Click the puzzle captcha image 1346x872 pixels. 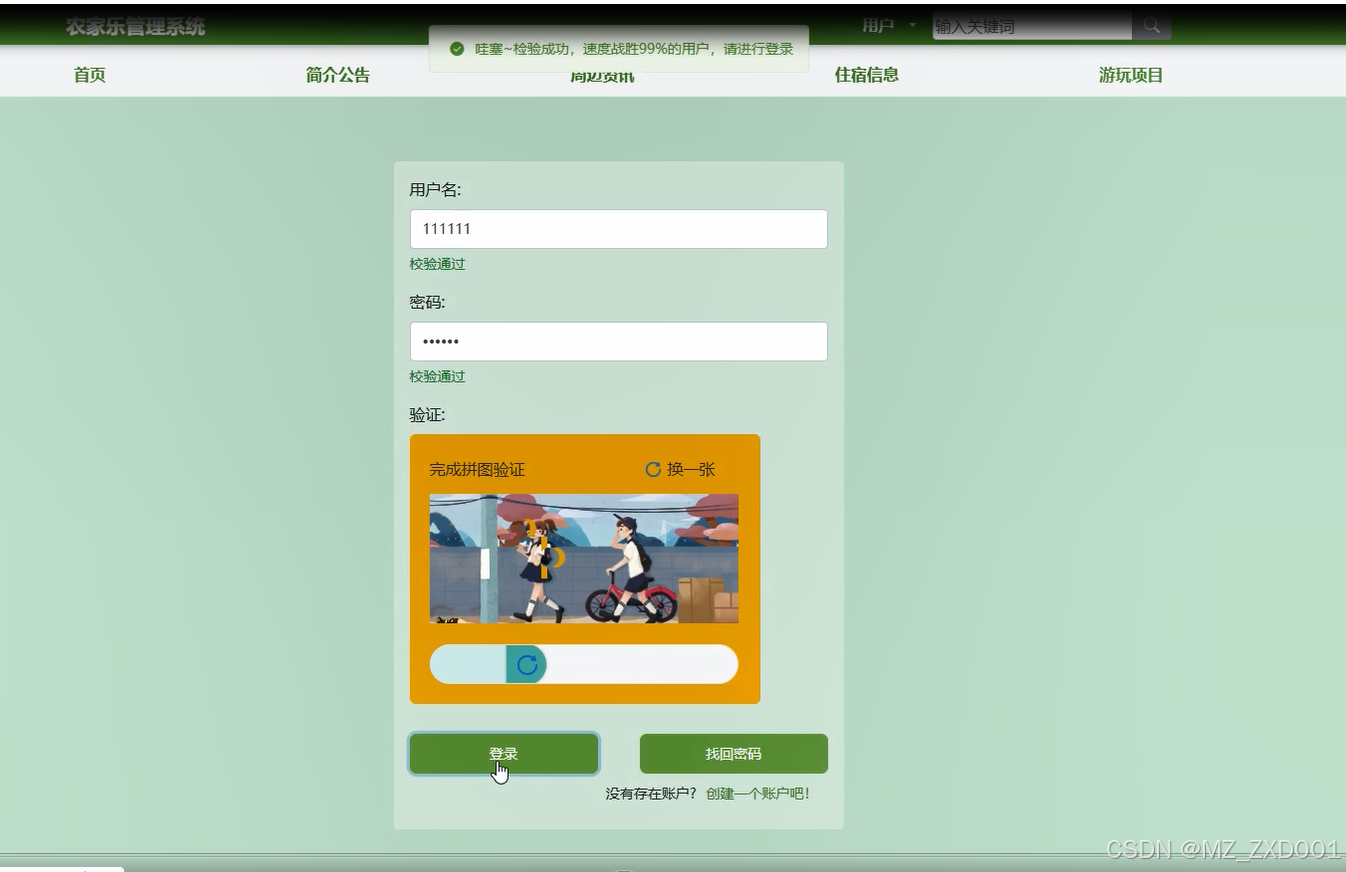click(x=584, y=559)
